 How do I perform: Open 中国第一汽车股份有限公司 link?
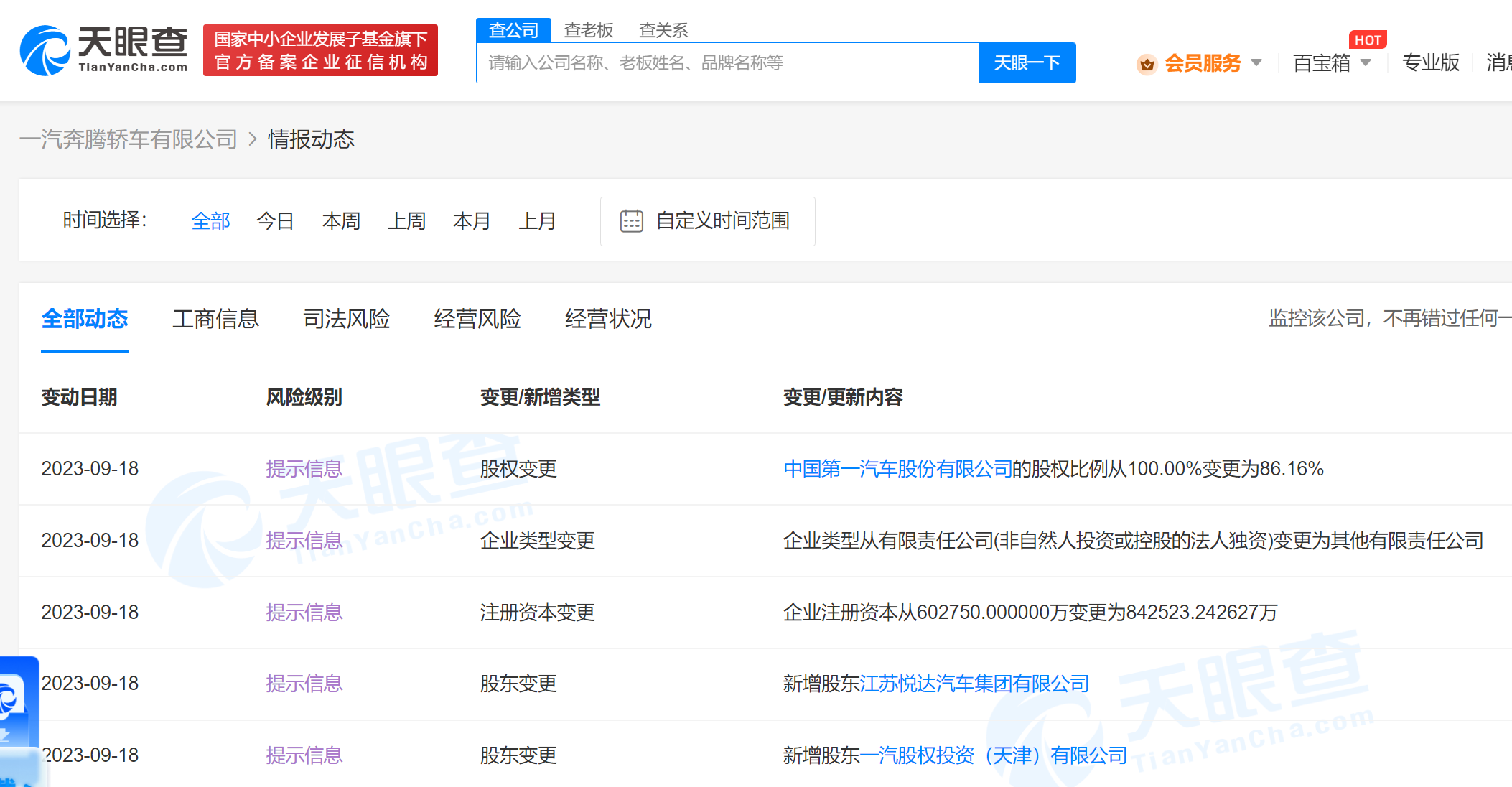click(x=897, y=469)
